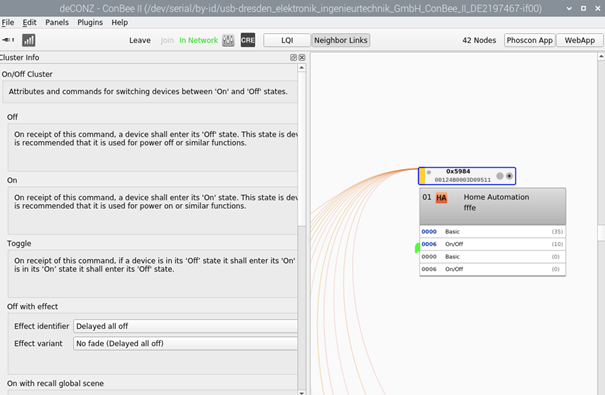The height and width of the screenshot is (395, 605).
Task: Click the signal strength bars icon
Action: pos(29,40)
